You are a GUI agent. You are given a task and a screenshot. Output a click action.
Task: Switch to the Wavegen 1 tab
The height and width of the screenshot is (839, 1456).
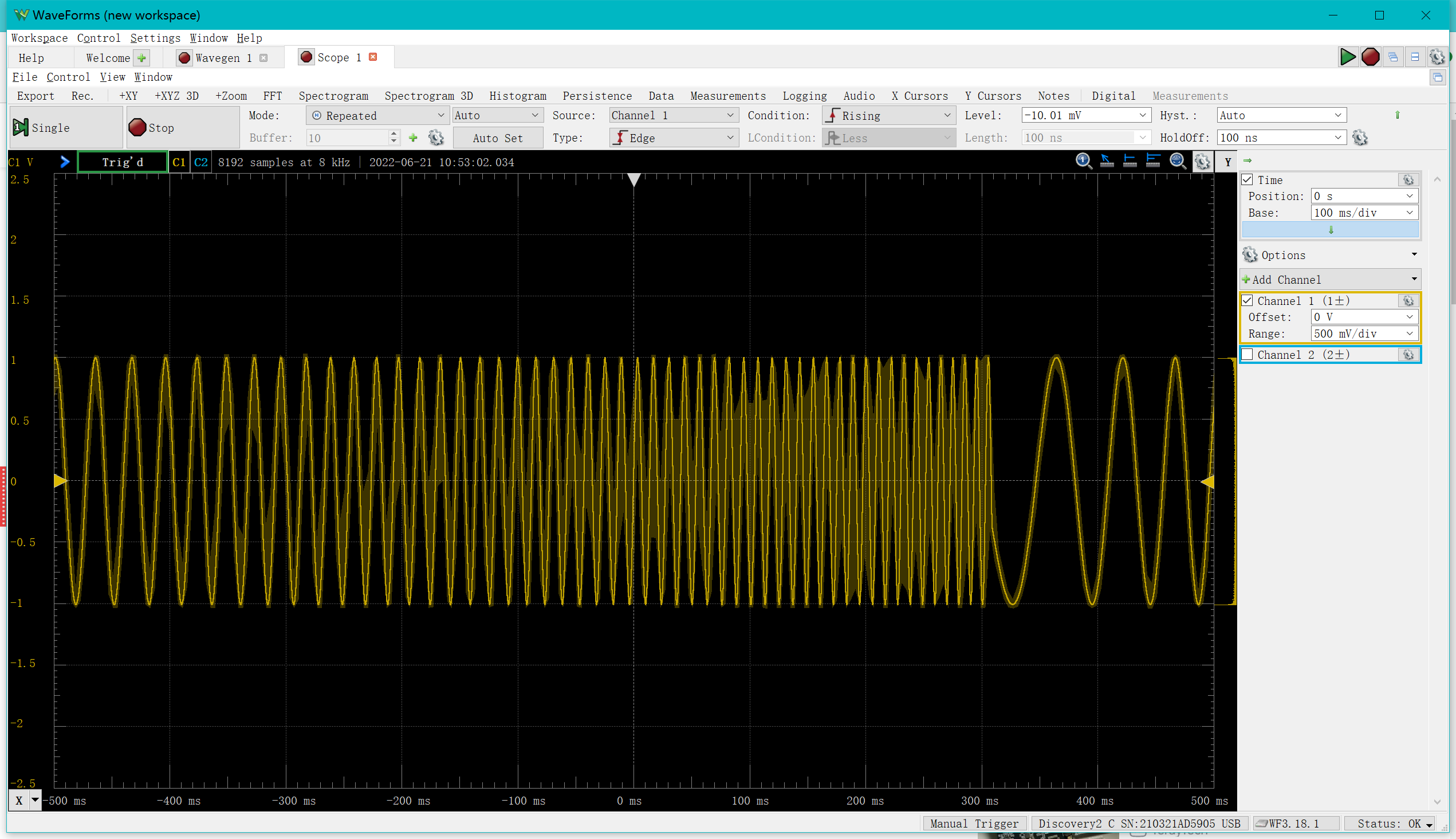[x=222, y=58]
